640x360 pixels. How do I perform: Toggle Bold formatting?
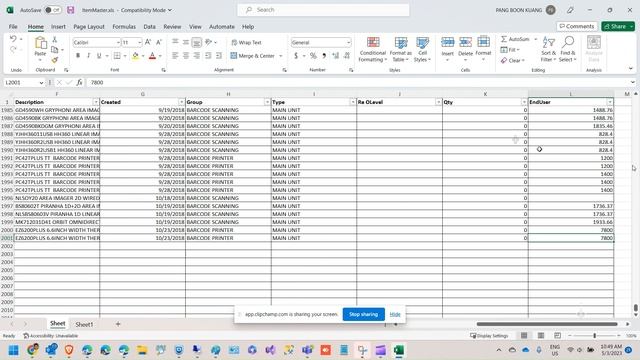78,56
